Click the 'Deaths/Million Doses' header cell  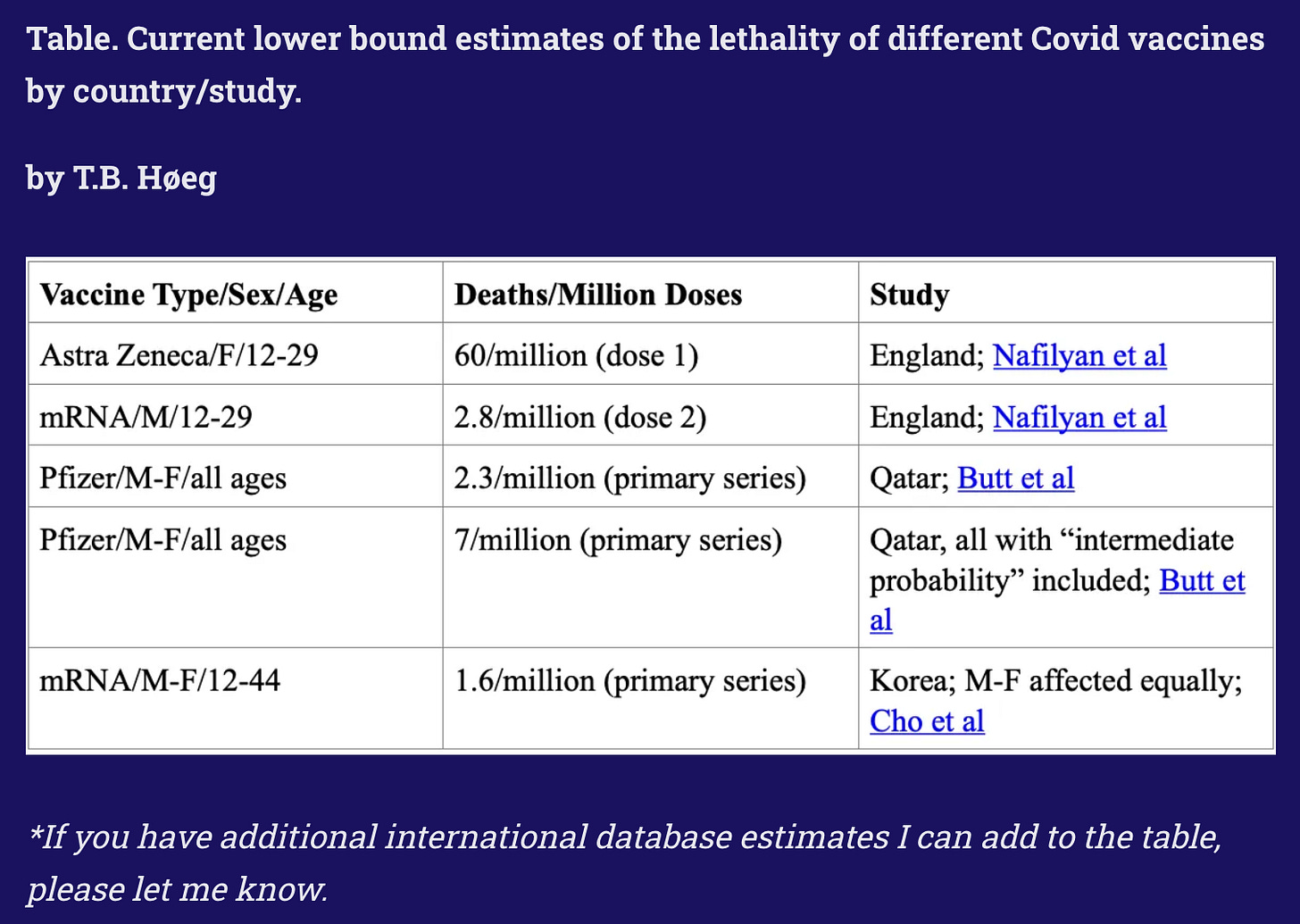tap(651, 294)
